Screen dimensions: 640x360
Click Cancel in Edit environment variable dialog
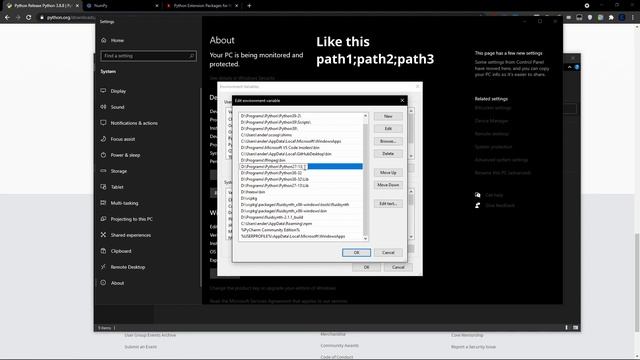388,253
